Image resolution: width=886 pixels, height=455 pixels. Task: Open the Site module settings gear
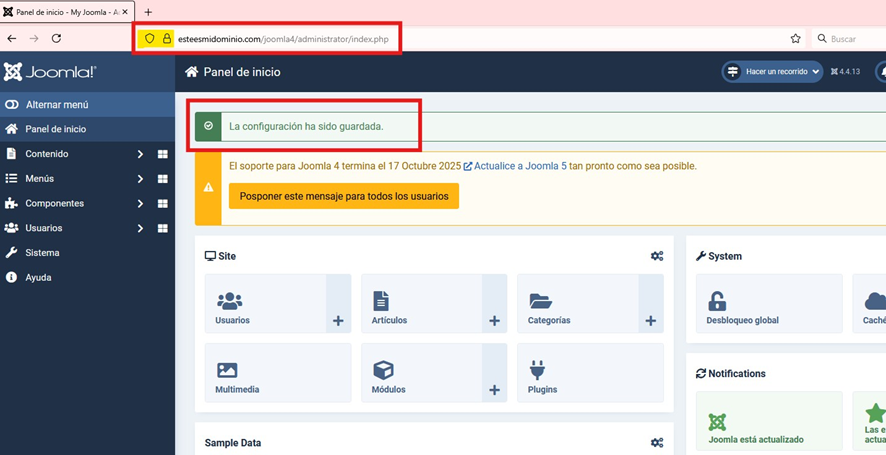tap(657, 256)
